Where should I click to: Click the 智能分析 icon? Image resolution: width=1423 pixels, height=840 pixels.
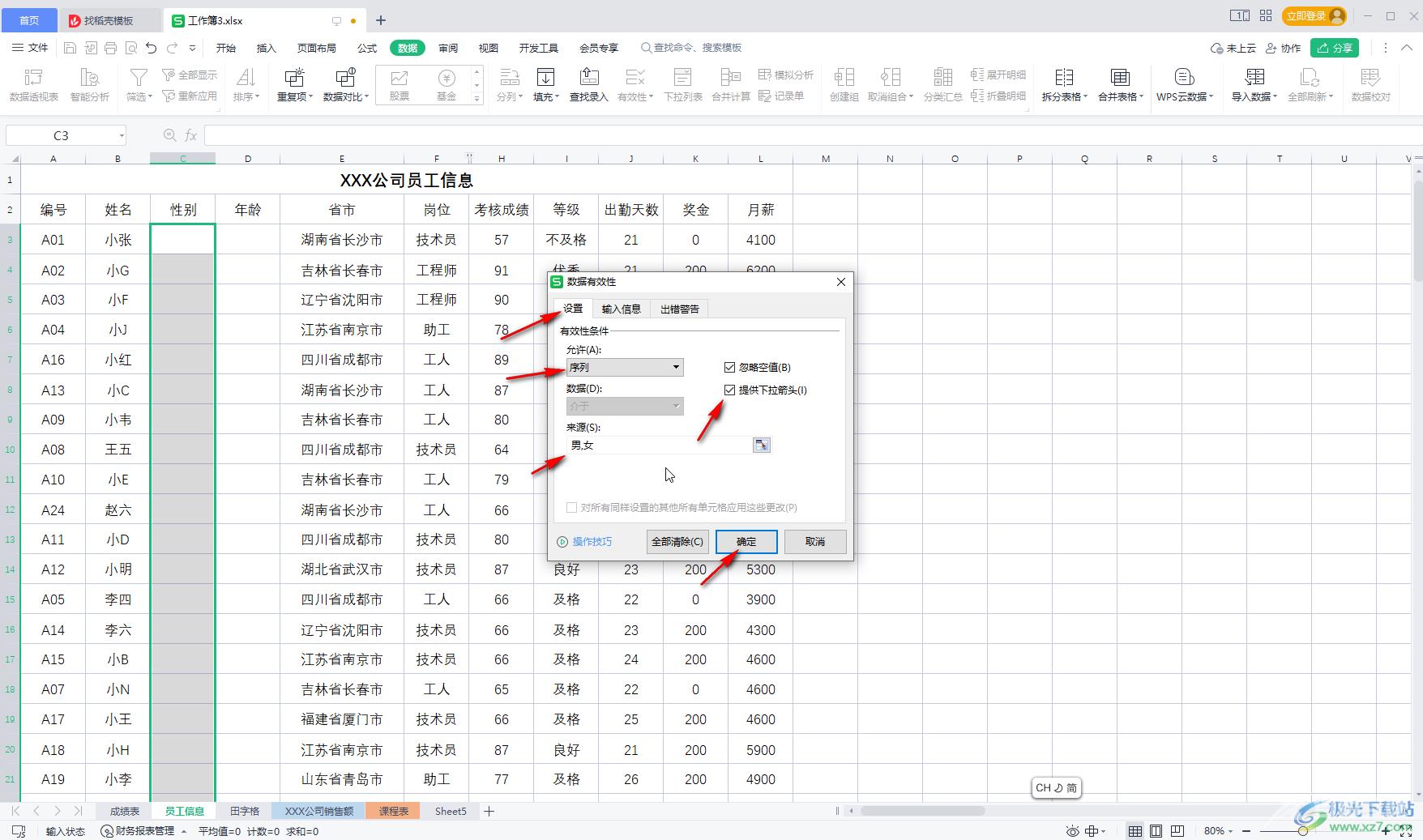[89, 84]
